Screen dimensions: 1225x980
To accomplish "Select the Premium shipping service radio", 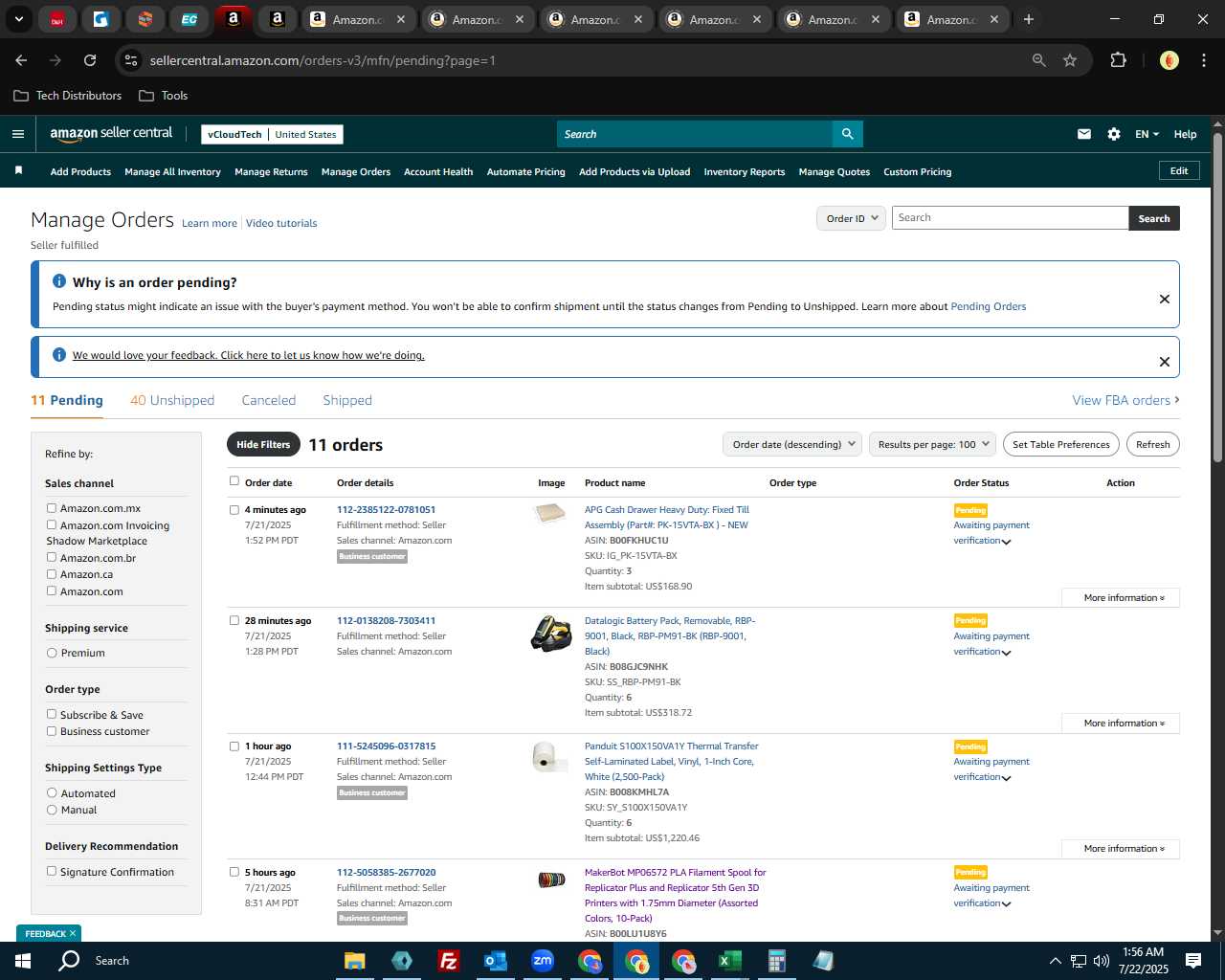I will (52, 653).
